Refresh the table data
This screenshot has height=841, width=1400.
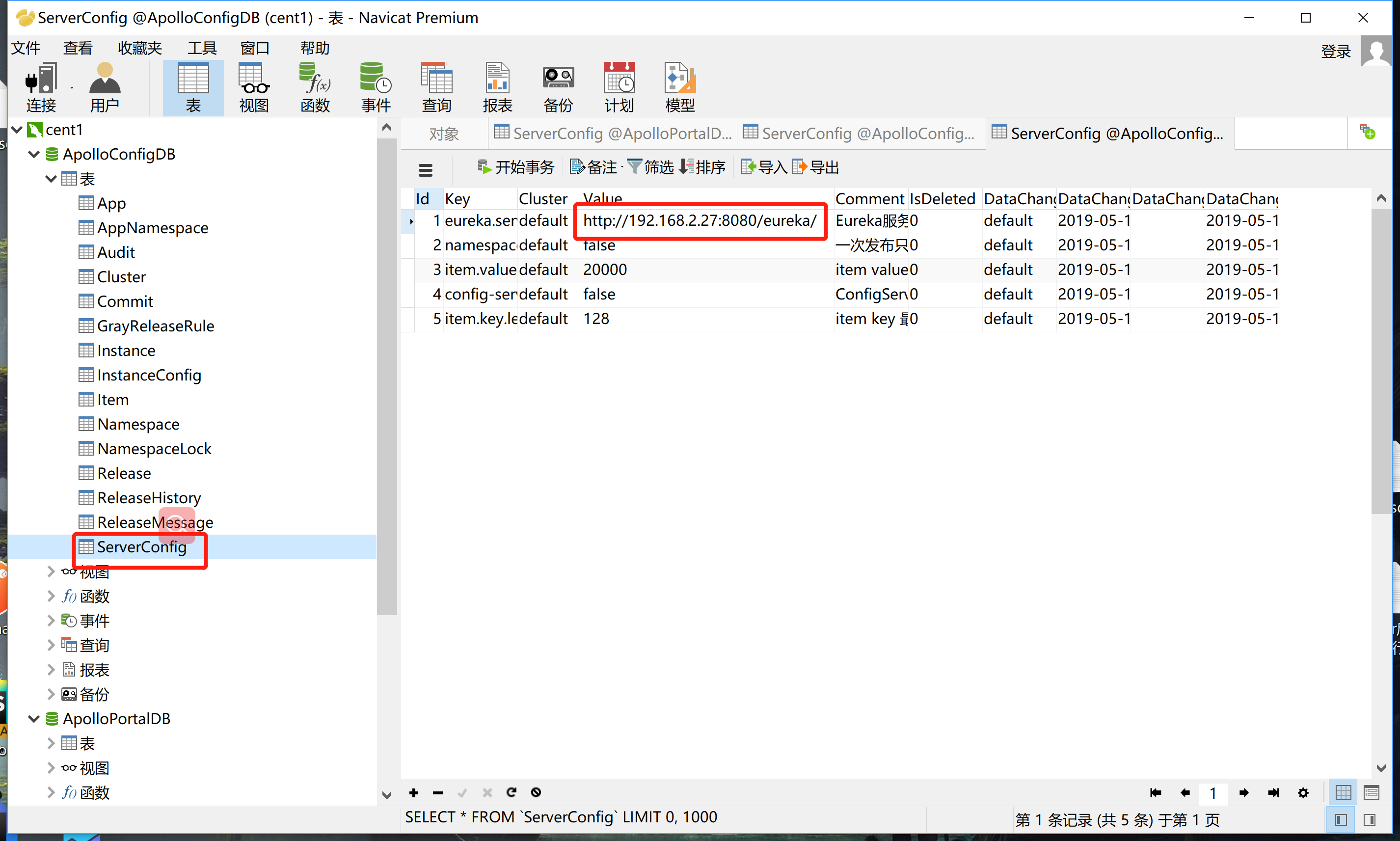click(511, 793)
